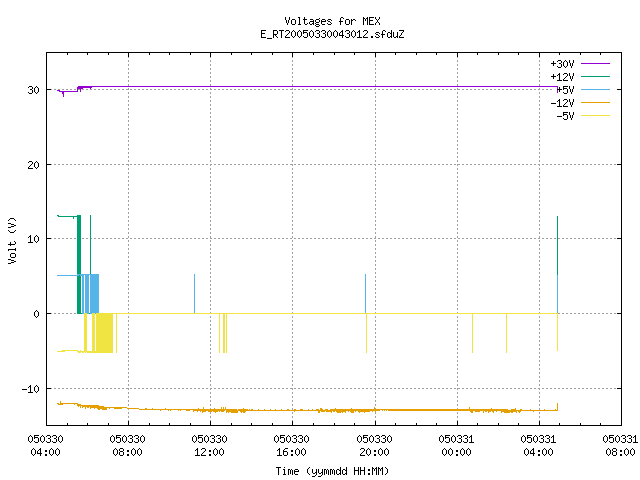Click the x-axis tick '050331 04:00'
Screen dimensions: 640x480
pyautogui.click(x=538, y=446)
